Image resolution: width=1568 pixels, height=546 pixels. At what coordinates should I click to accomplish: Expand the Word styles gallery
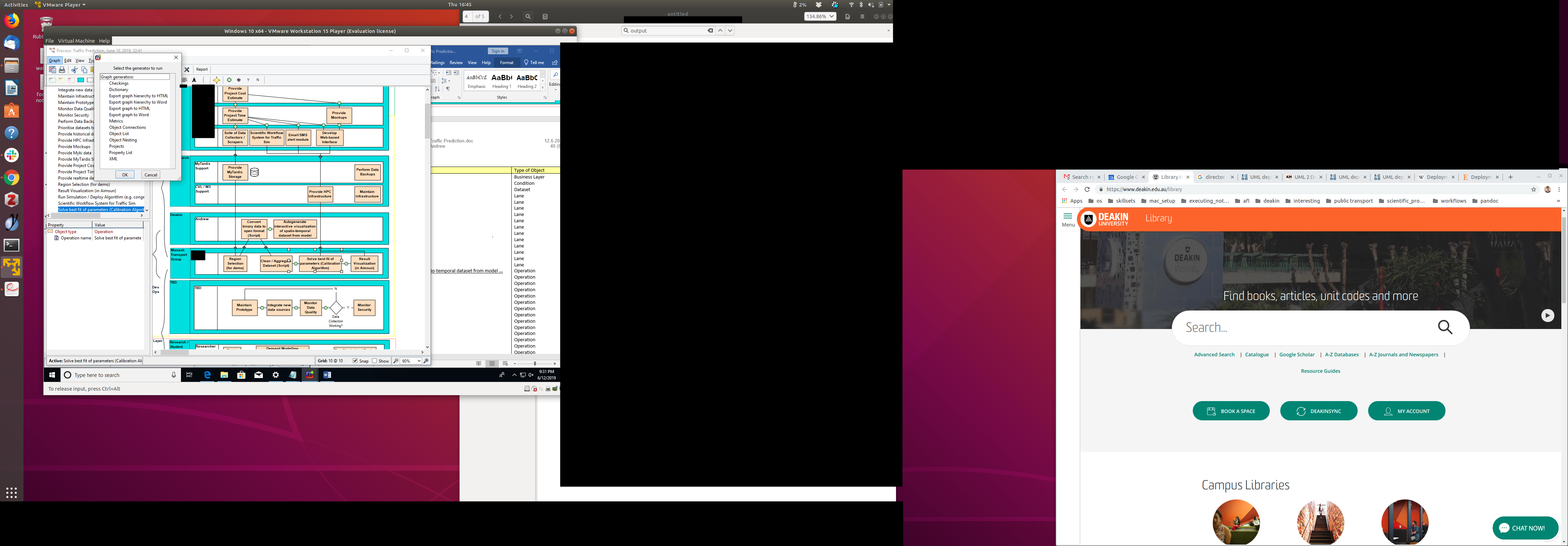543,88
